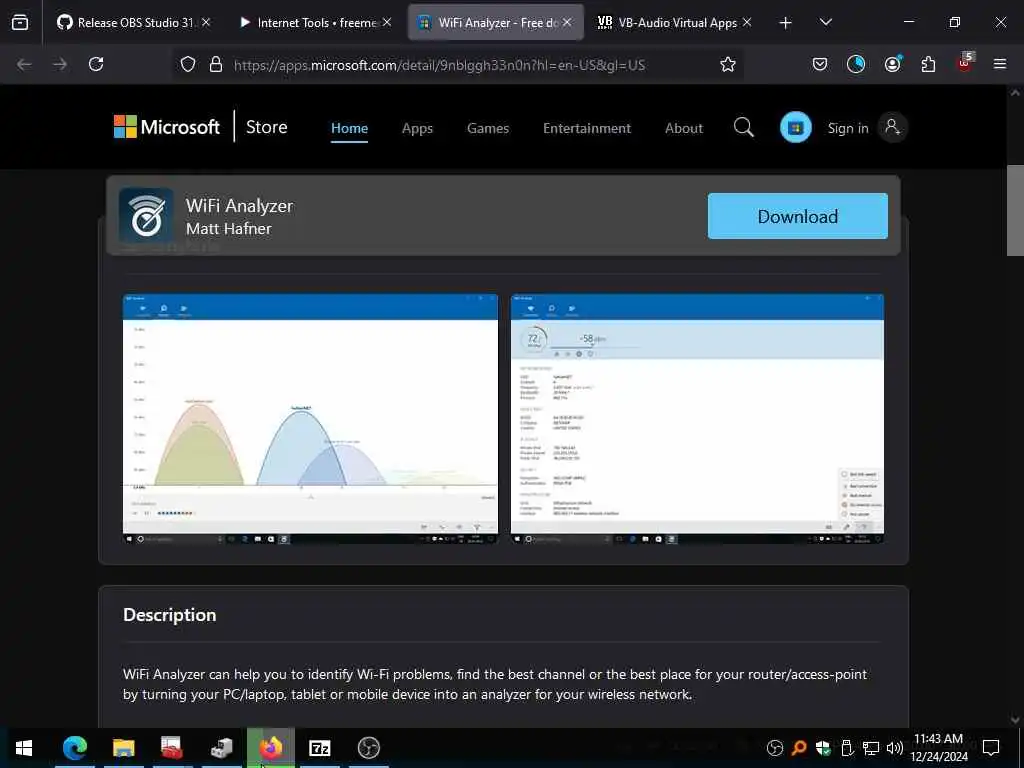Open Windows Security tray icon
1024x768 pixels.
(823, 748)
